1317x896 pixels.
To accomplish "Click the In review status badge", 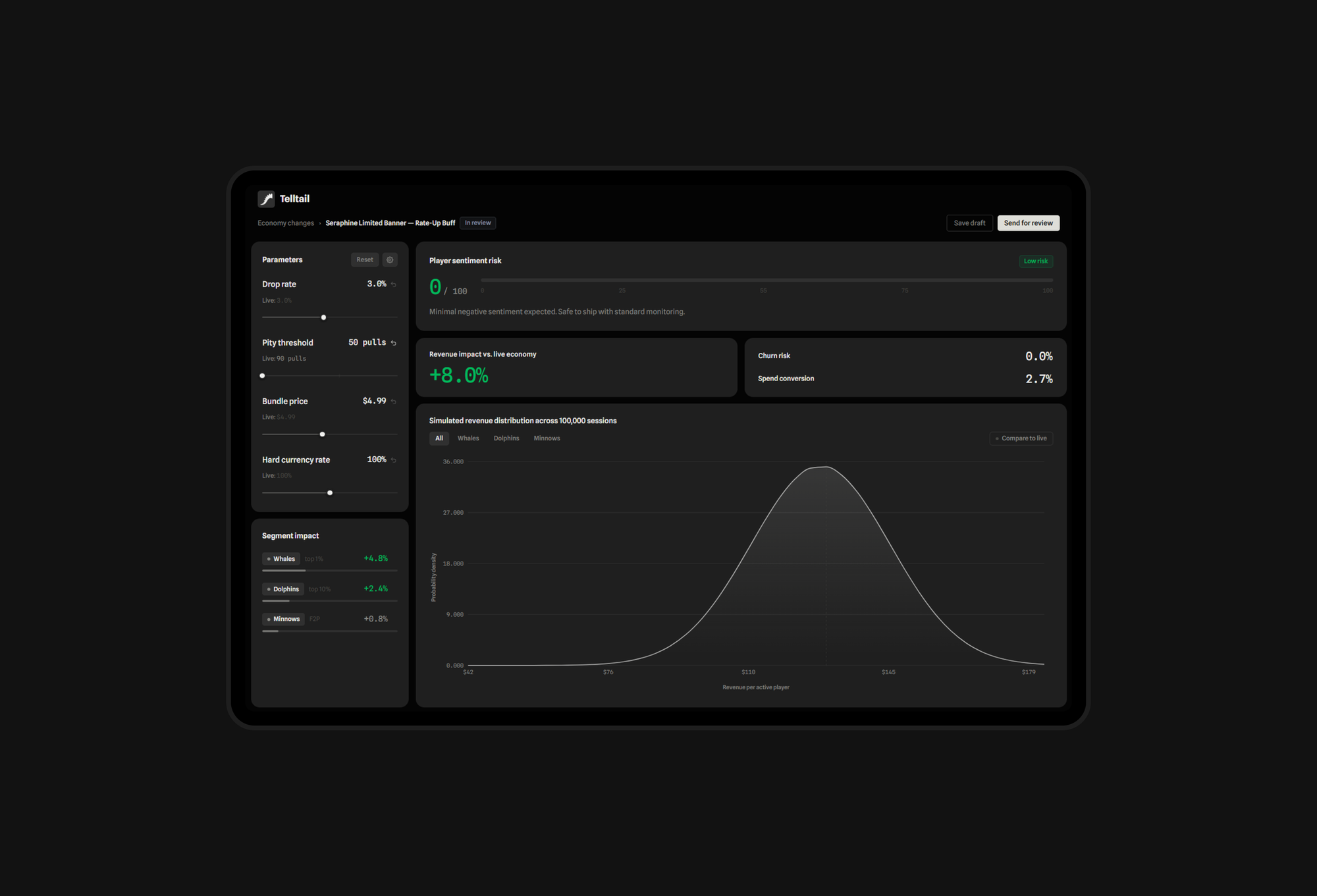I will [x=477, y=223].
